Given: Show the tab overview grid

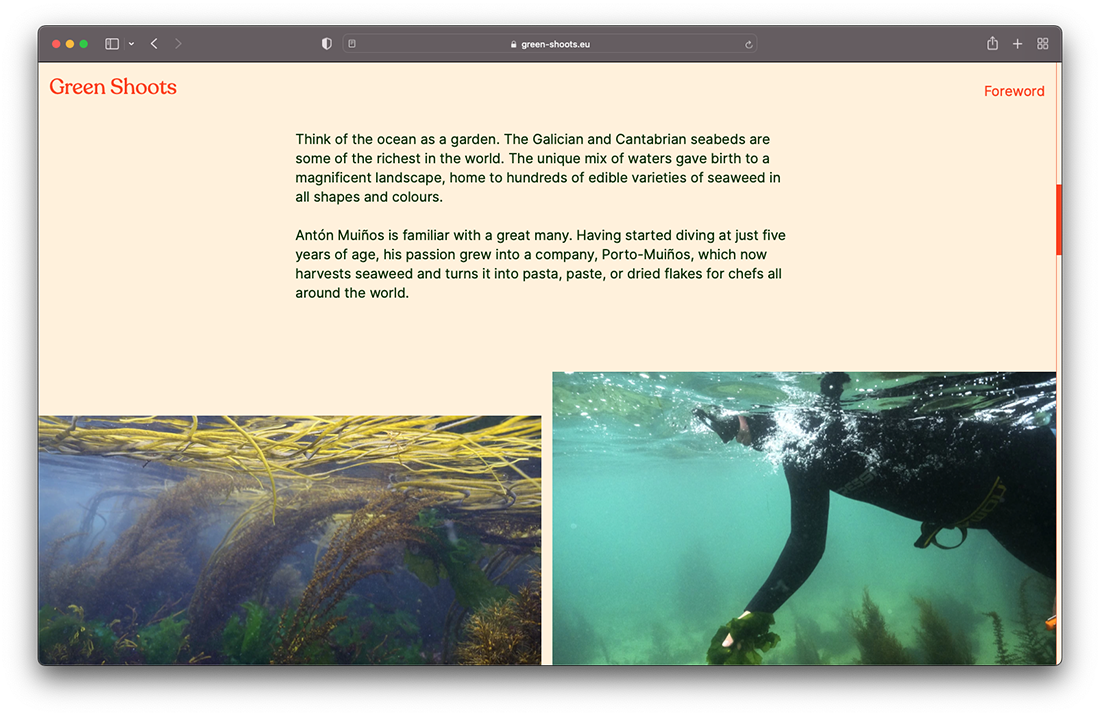Looking at the screenshot, I should [x=1042, y=43].
